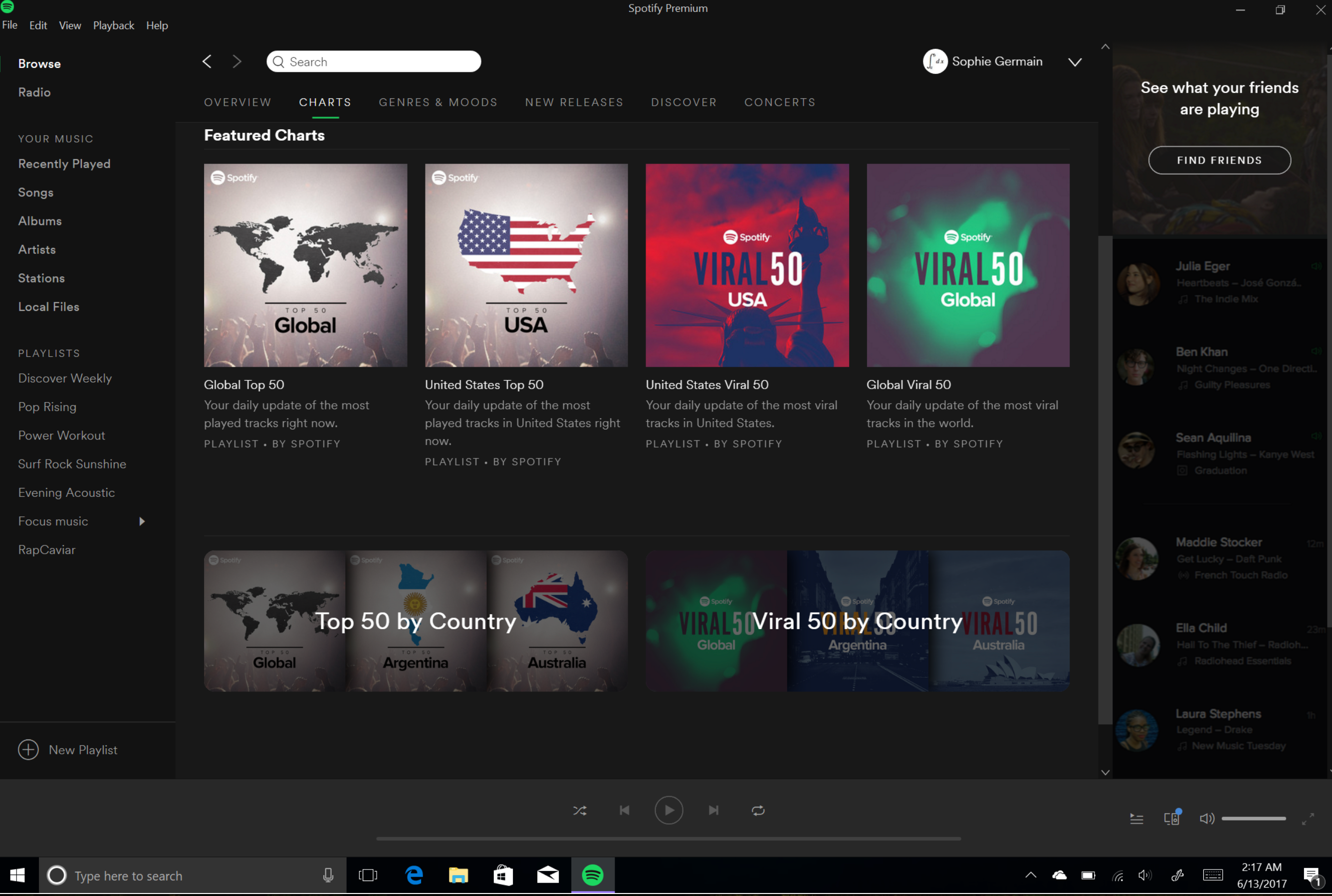Image resolution: width=1332 pixels, height=896 pixels.
Task: Click the Search field
Action: point(374,61)
